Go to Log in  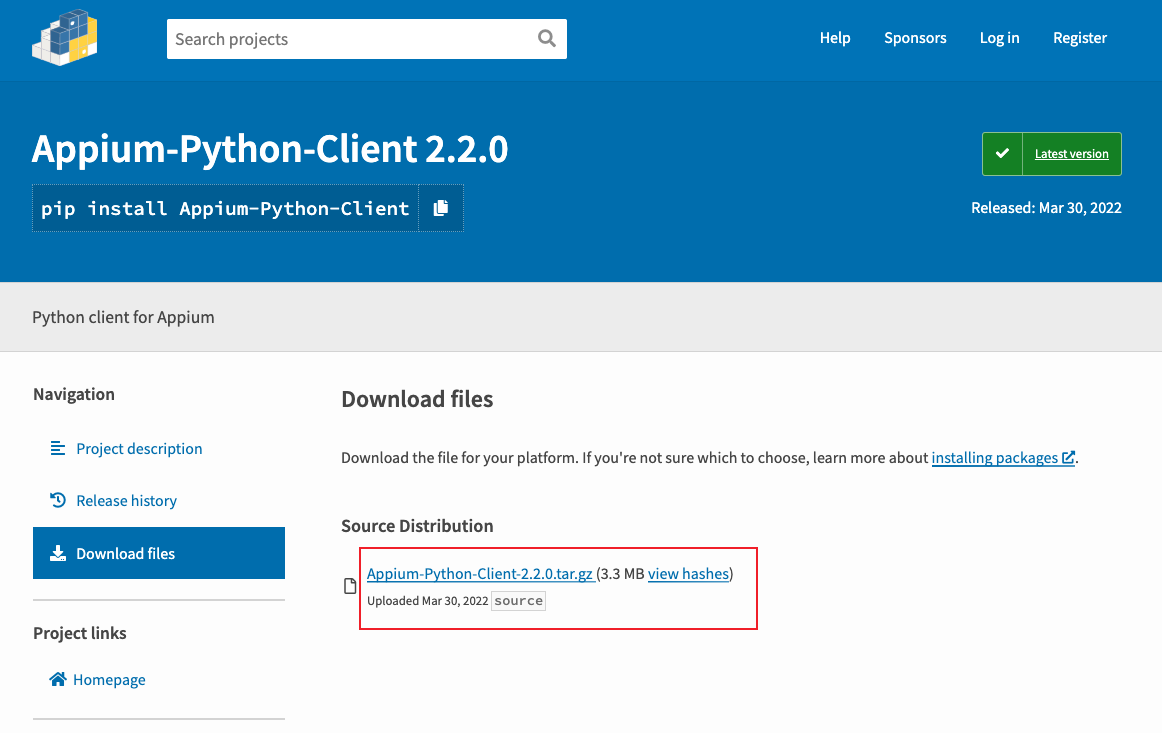999,38
